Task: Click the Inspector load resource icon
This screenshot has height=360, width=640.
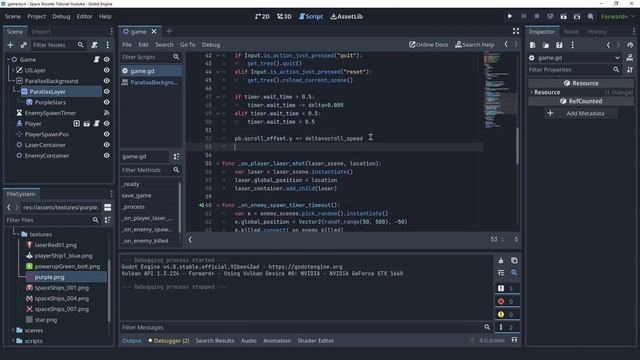Action: (x=546, y=45)
